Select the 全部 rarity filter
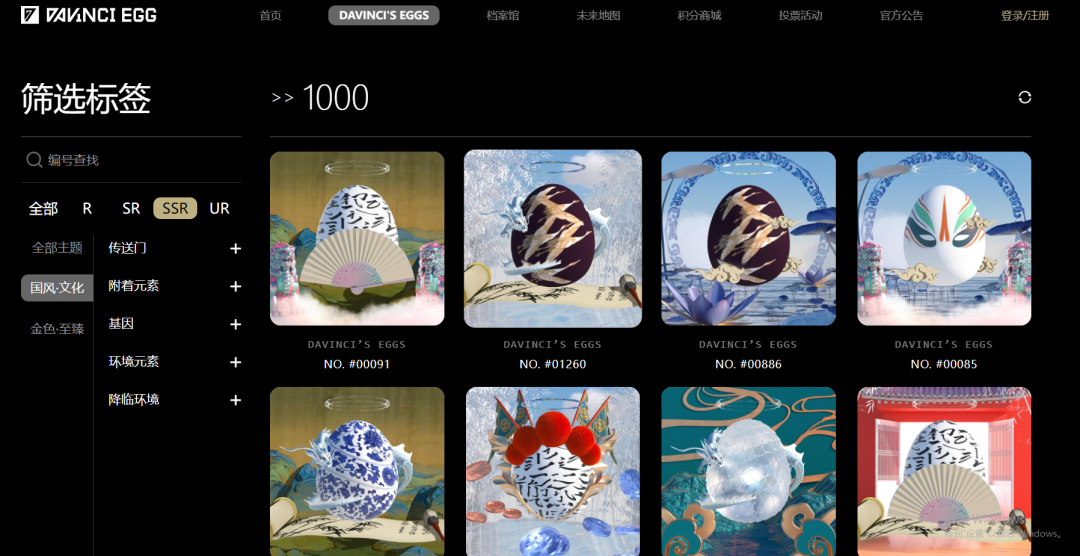The width and height of the screenshot is (1080, 556). pyautogui.click(x=43, y=208)
